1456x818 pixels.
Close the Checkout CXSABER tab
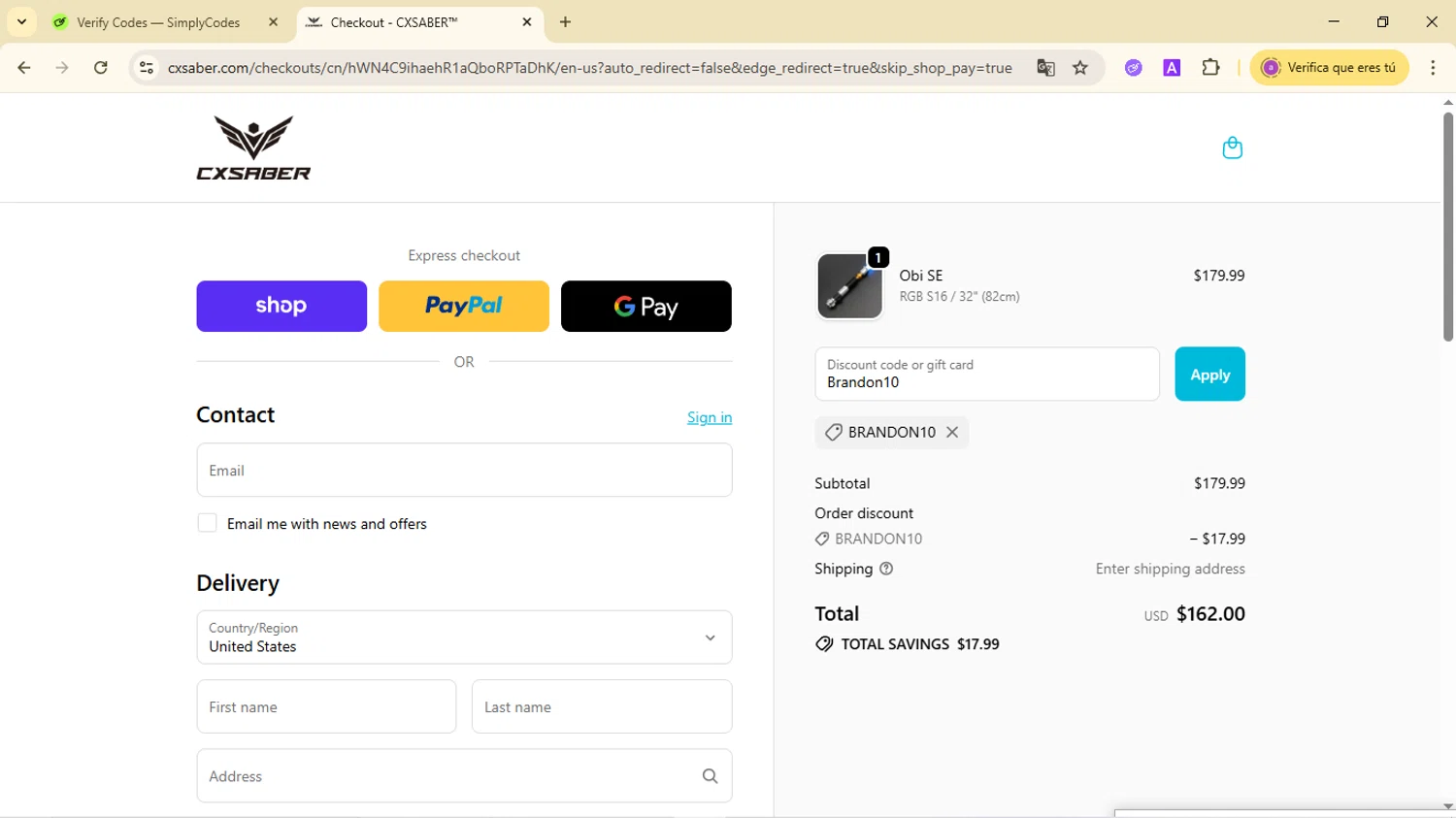(x=527, y=22)
